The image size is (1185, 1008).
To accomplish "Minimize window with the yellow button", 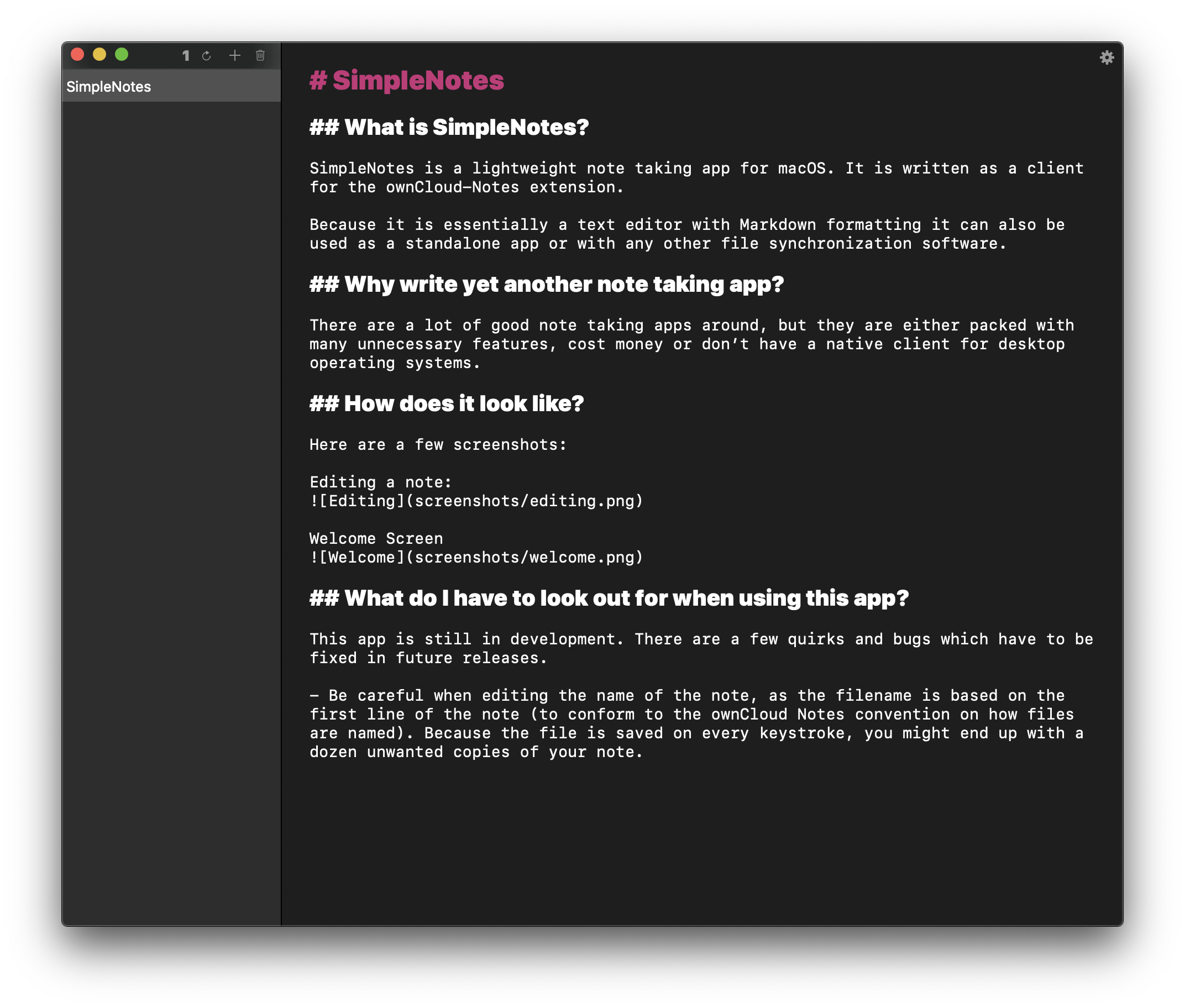I will tap(99, 54).
